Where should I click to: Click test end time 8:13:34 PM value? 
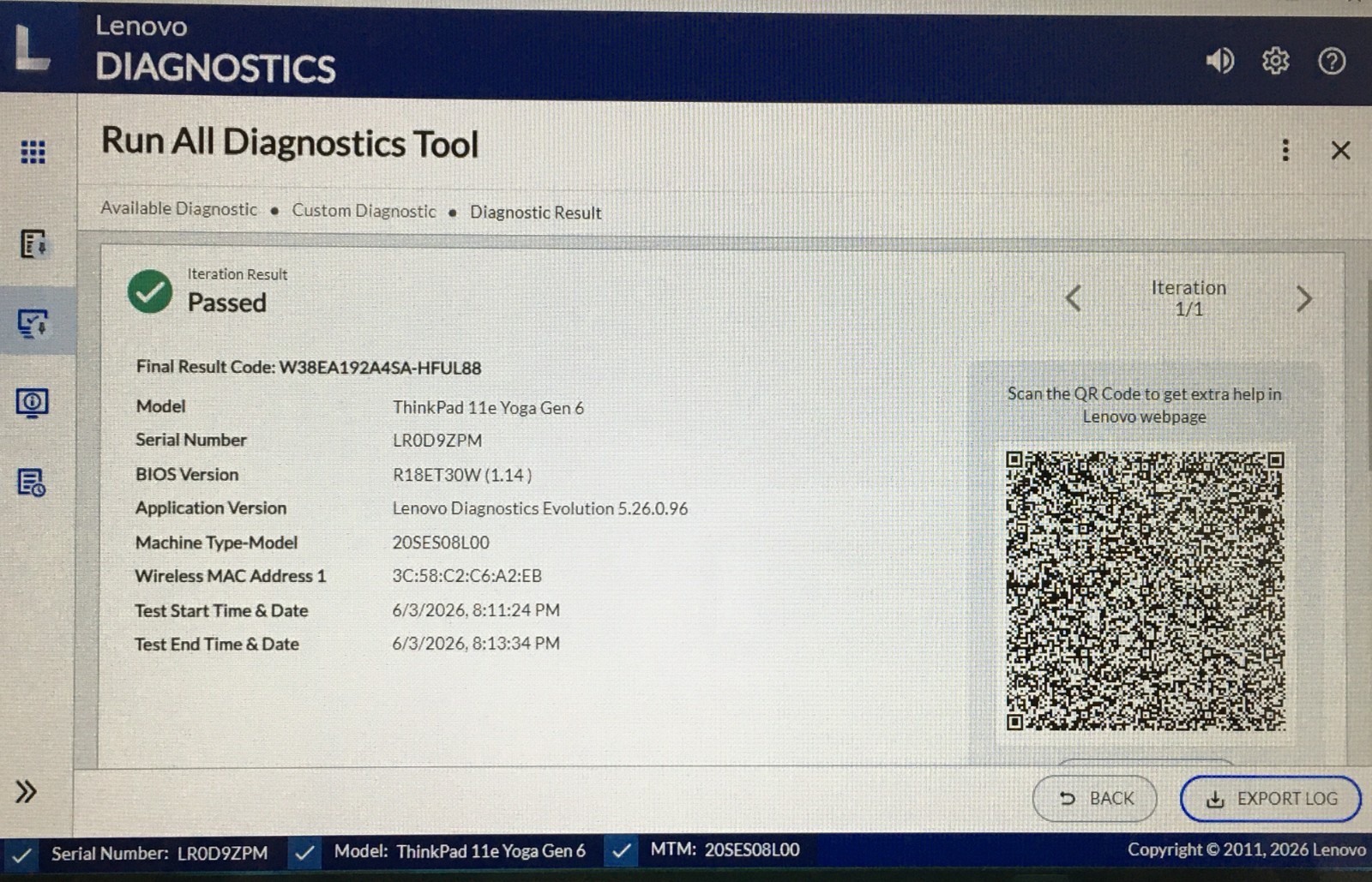pyautogui.click(x=476, y=644)
